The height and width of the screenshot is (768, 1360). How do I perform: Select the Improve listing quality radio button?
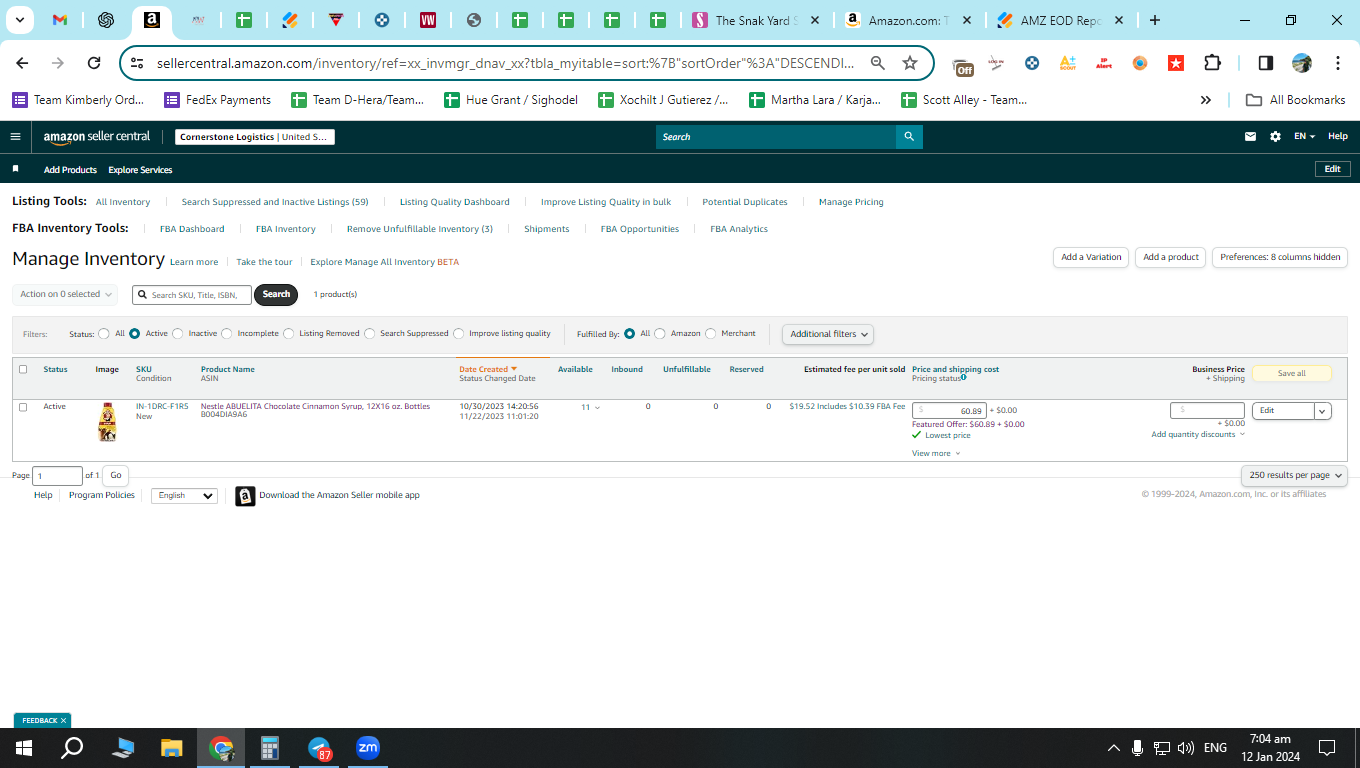[x=459, y=334]
